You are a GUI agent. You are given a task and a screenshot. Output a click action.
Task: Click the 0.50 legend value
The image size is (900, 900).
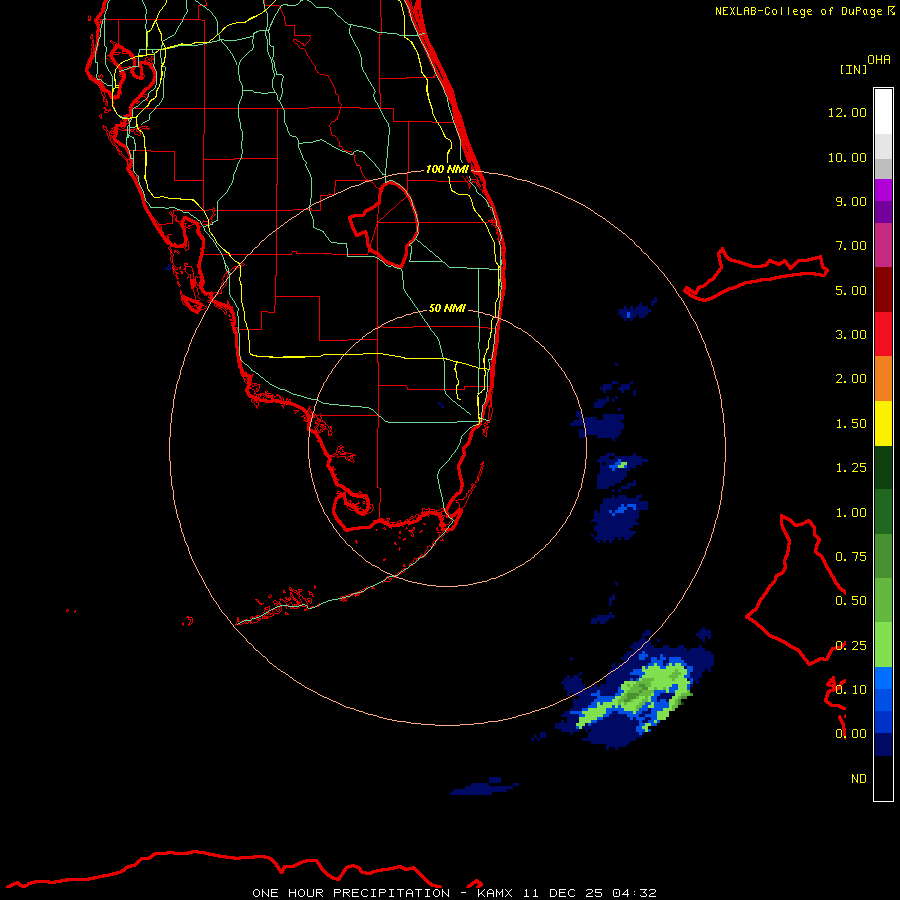[851, 601]
